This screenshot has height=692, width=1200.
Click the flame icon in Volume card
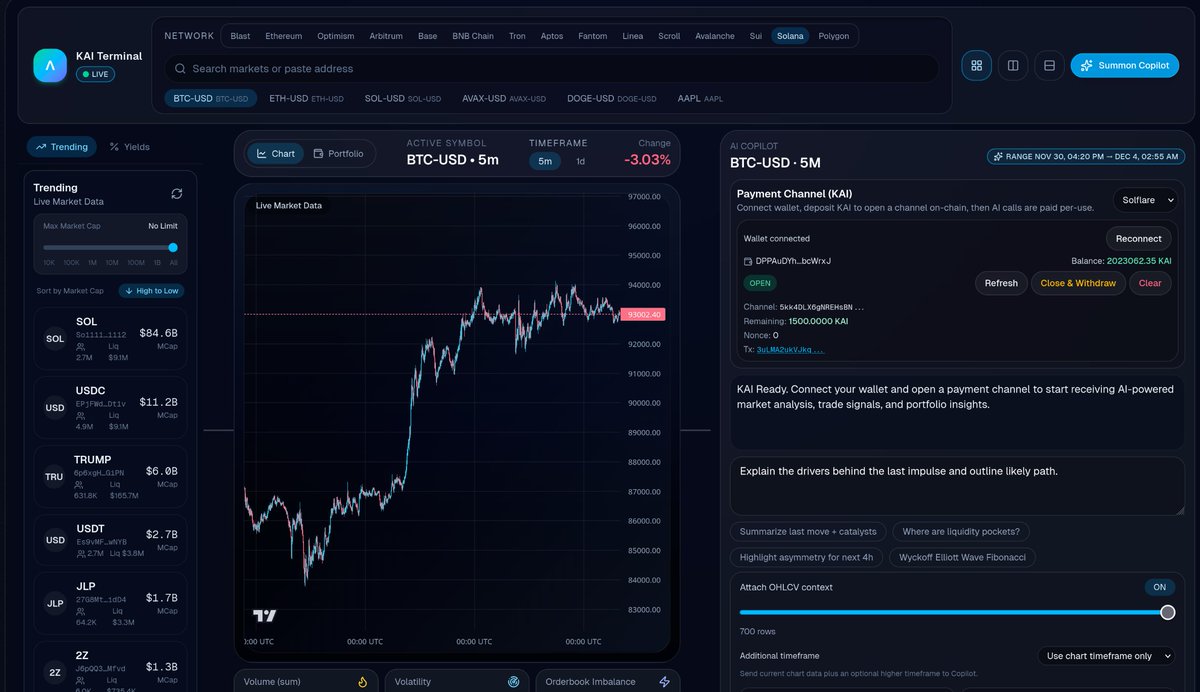[x=363, y=682]
